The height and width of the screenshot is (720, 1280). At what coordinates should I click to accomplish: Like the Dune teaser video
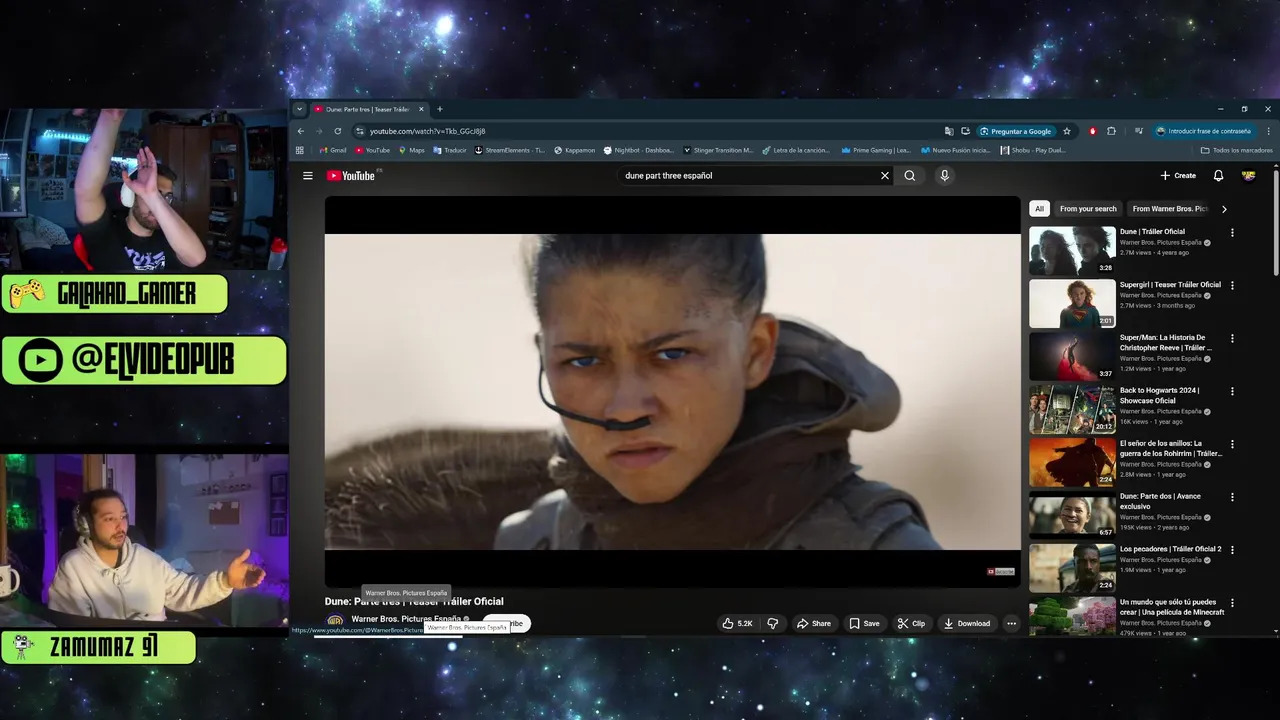(x=737, y=623)
